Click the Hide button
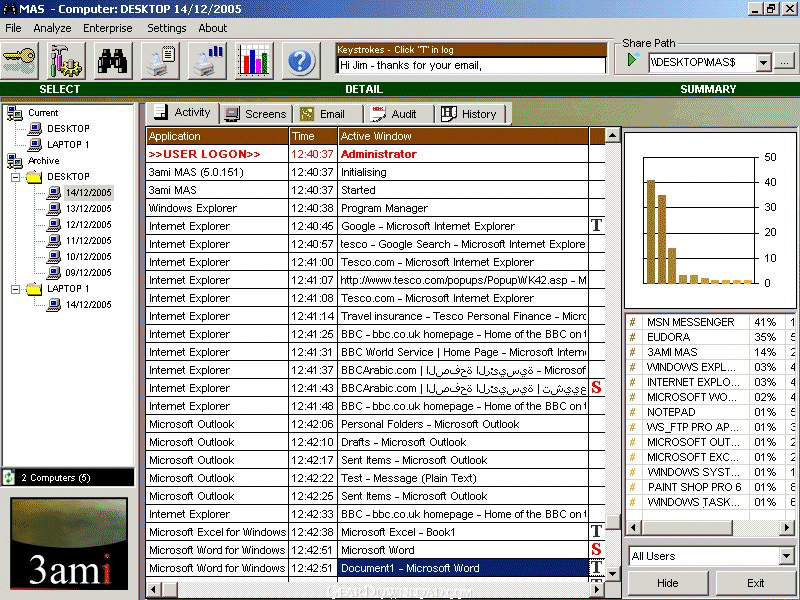Image resolution: width=800 pixels, height=600 pixels. pyautogui.click(x=667, y=583)
